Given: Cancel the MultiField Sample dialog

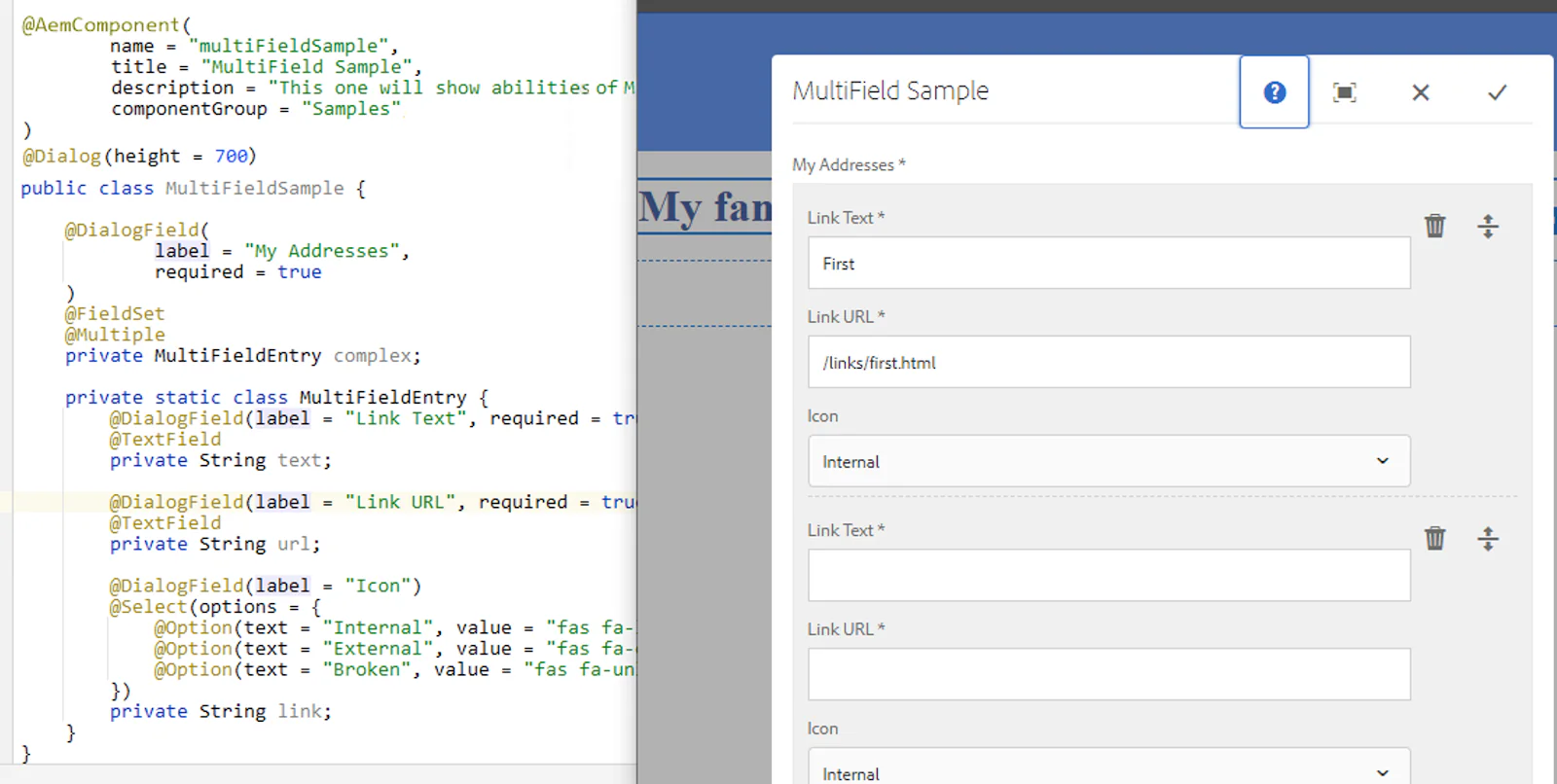Looking at the screenshot, I should (x=1421, y=92).
